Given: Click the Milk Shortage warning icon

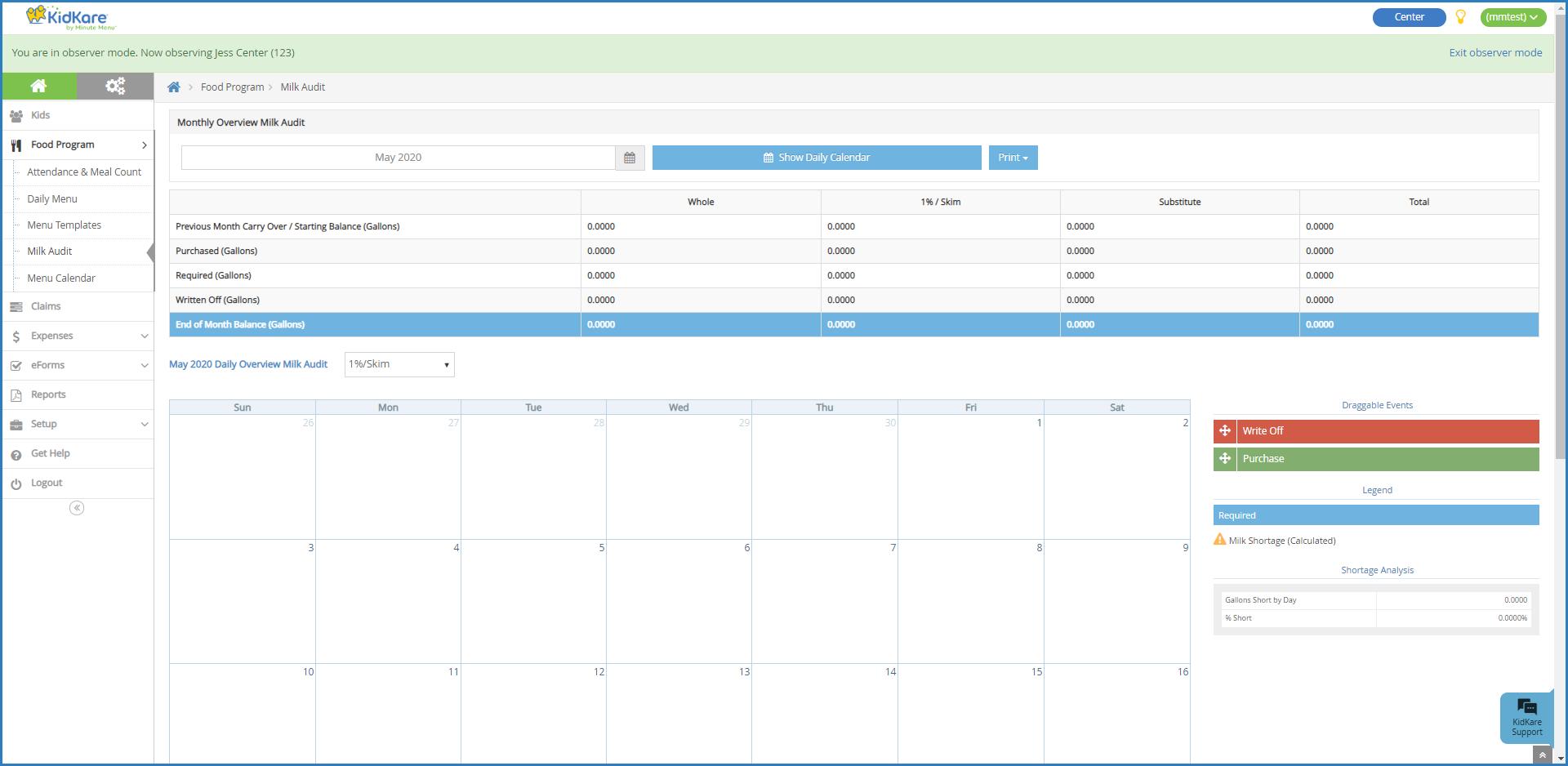Looking at the screenshot, I should point(1220,540).
